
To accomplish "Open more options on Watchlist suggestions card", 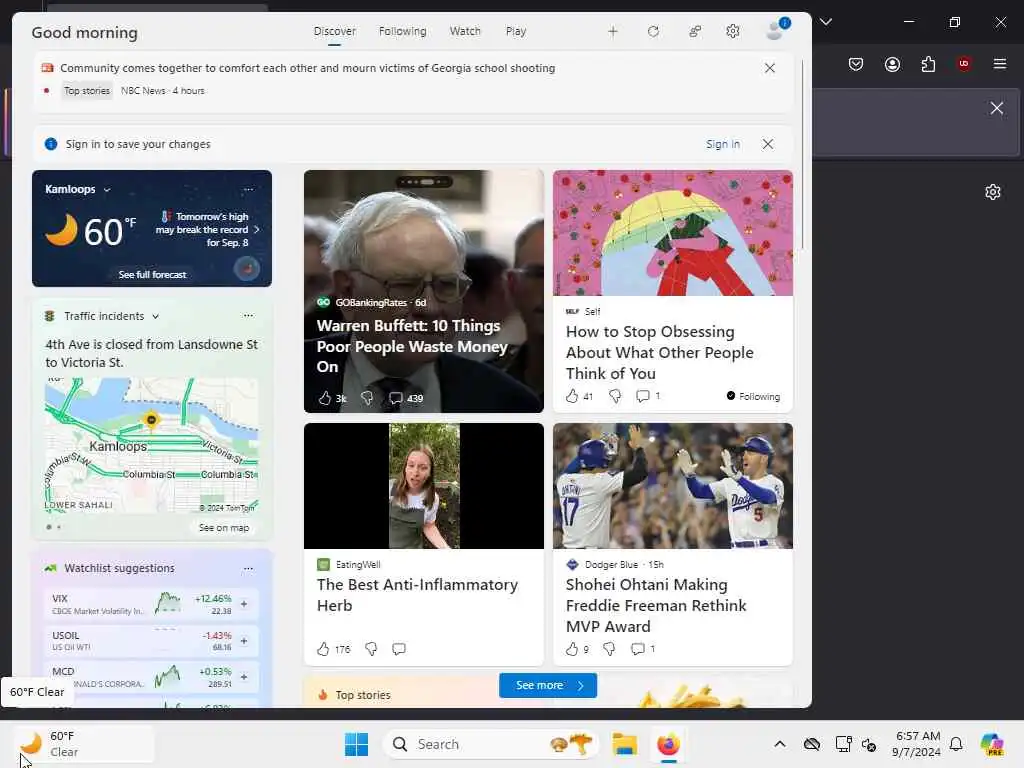I will pyautogui.click(x=248, y=568).
